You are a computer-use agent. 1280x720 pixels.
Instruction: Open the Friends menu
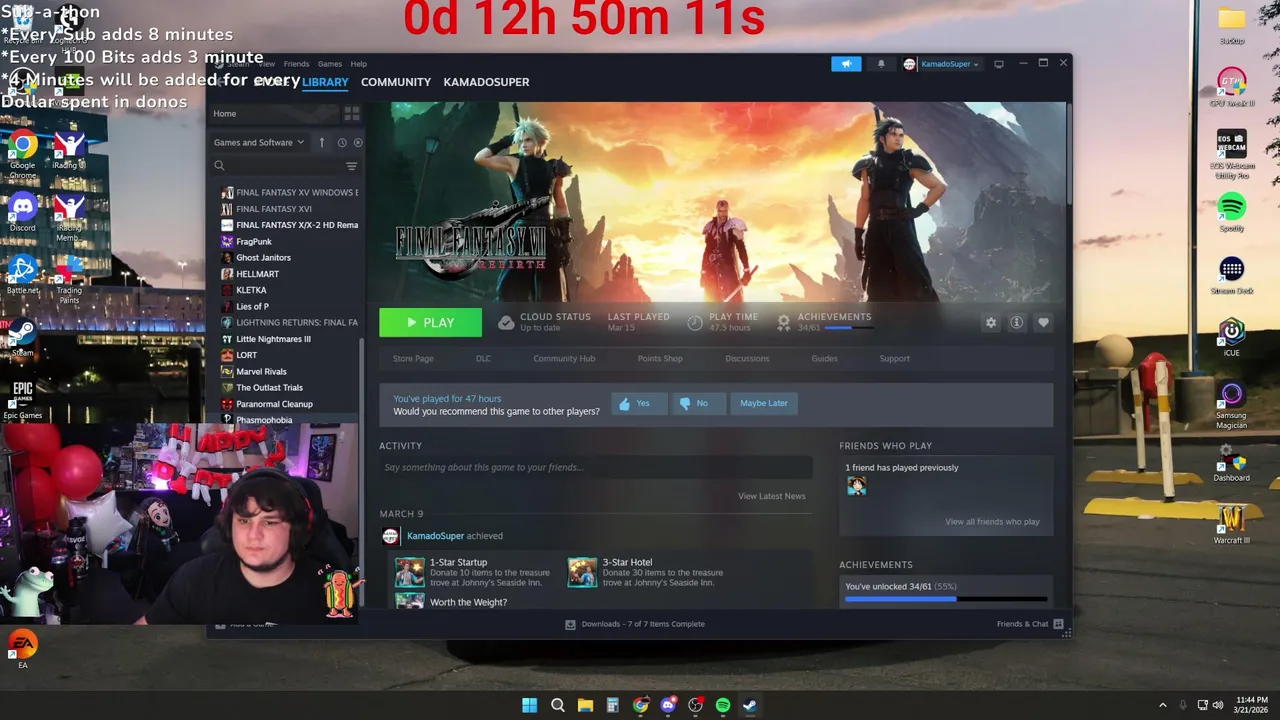(296, 64)
